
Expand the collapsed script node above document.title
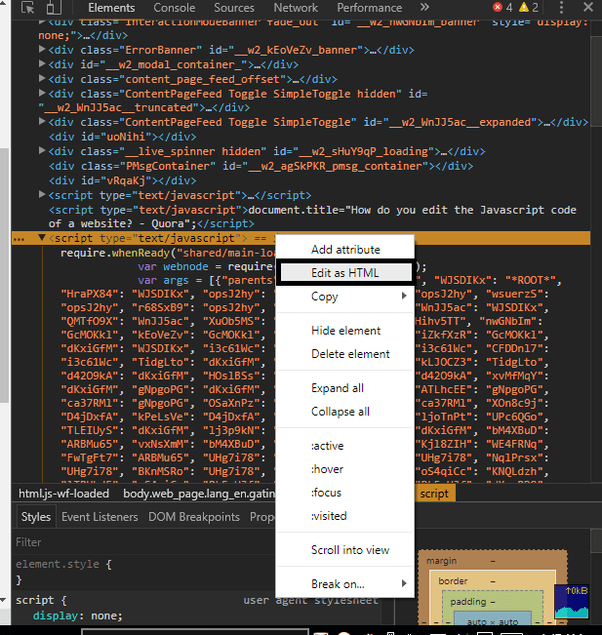point(42,195)
